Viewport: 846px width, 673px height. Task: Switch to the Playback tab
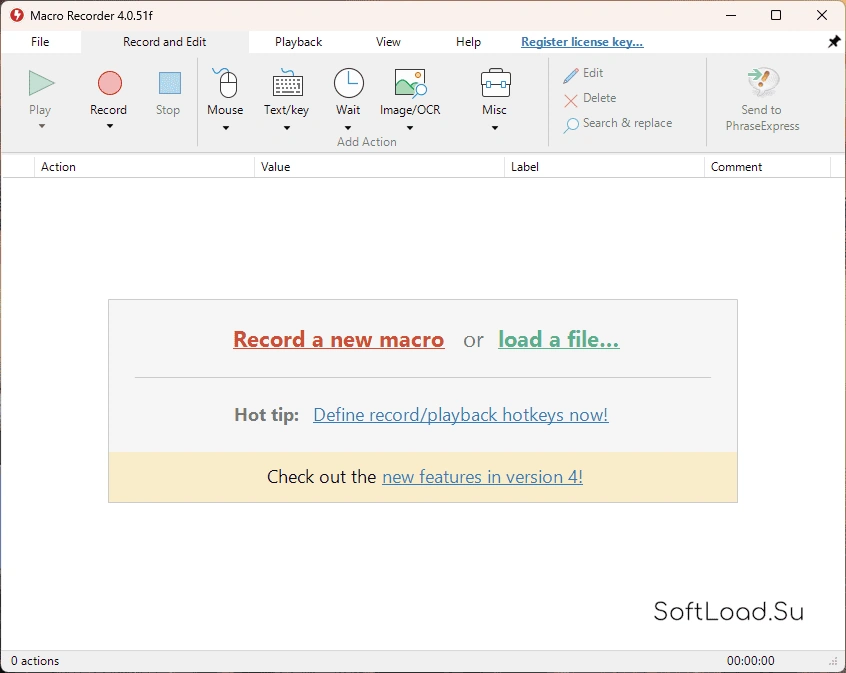(x=298, y=42)
